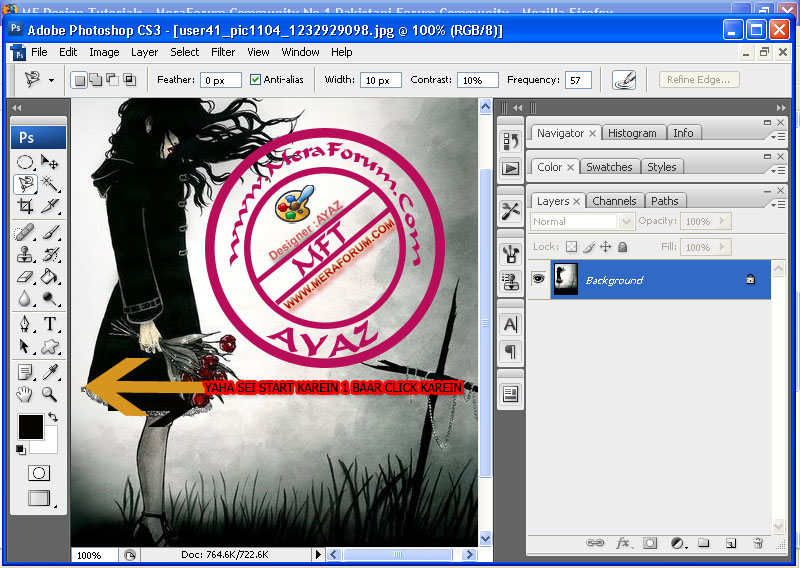Open the Image menu
The width and height of the screenshot is (800, 568).
104,52
